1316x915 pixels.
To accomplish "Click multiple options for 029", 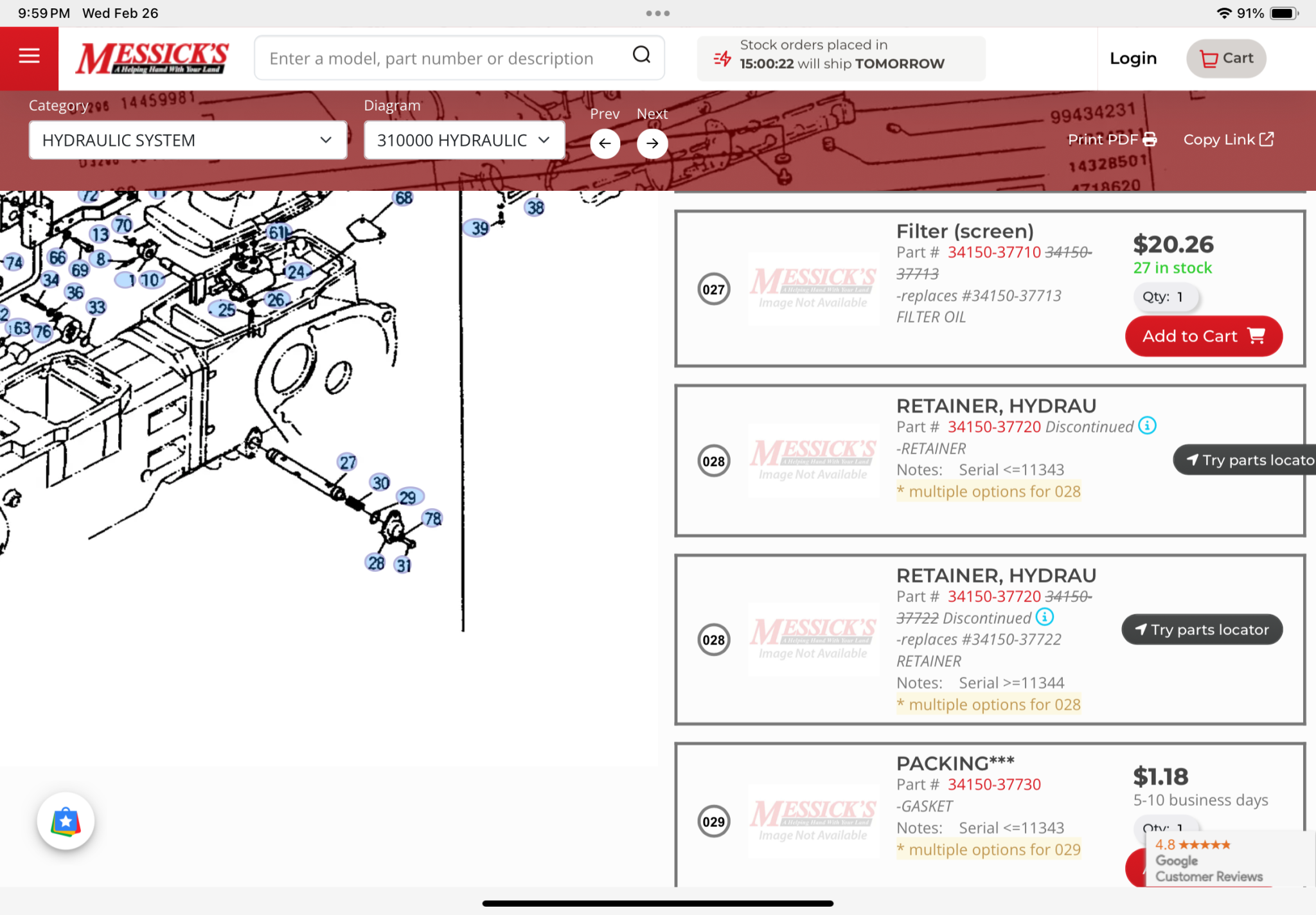I will (988, 849).
